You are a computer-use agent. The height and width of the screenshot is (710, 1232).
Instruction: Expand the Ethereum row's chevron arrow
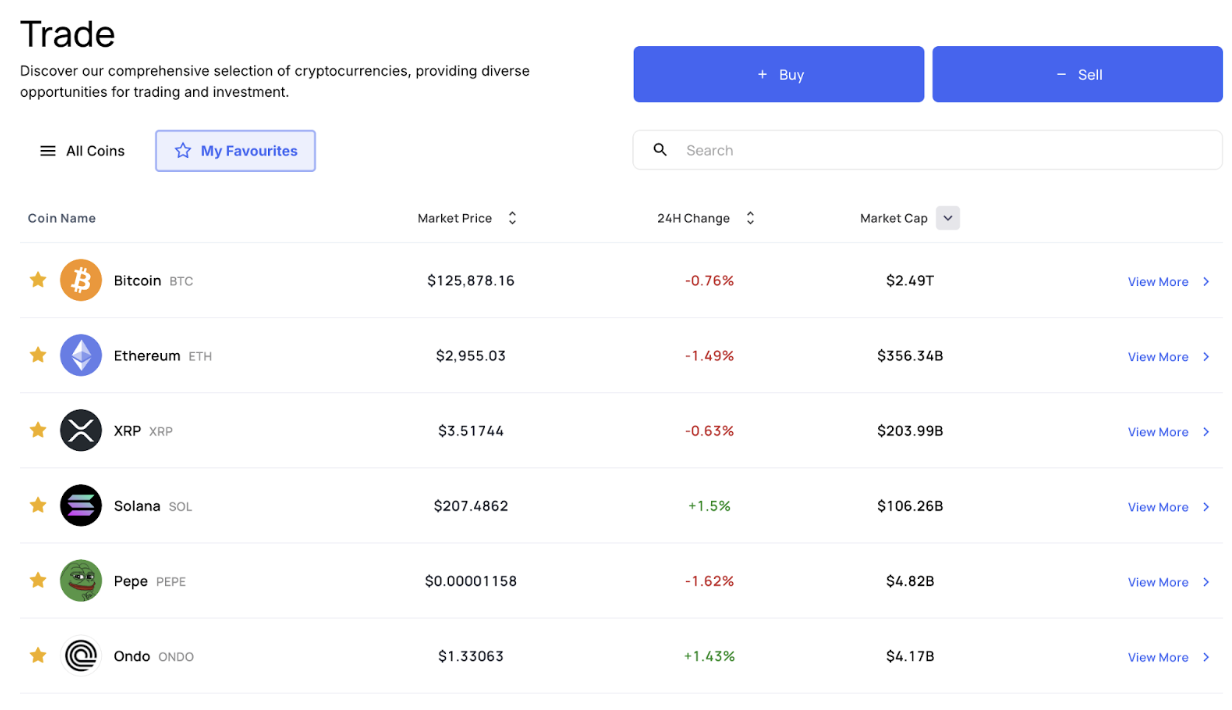(1206, 357)
